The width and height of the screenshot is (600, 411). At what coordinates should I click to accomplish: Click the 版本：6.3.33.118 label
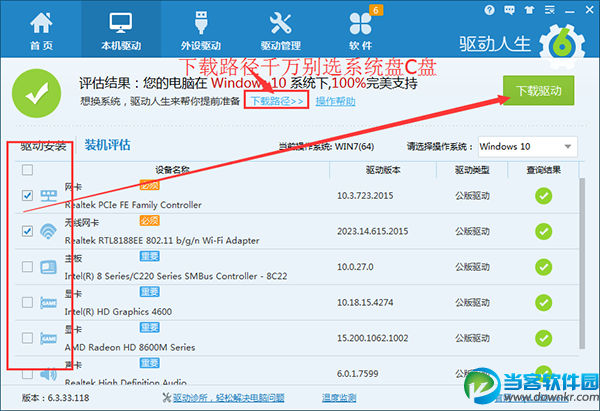pyautogui.click(x=55, y=398)
